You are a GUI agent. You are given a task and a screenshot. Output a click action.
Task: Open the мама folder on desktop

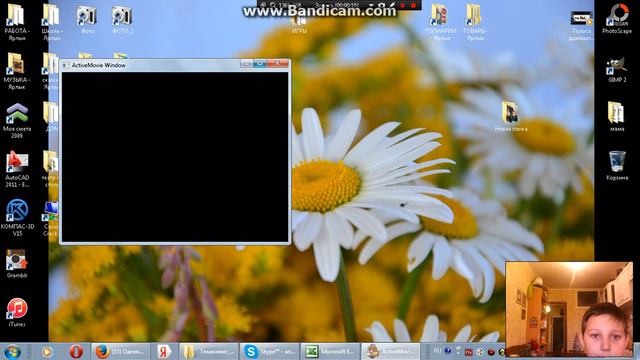pyautogui.click(x=617, y=116)
